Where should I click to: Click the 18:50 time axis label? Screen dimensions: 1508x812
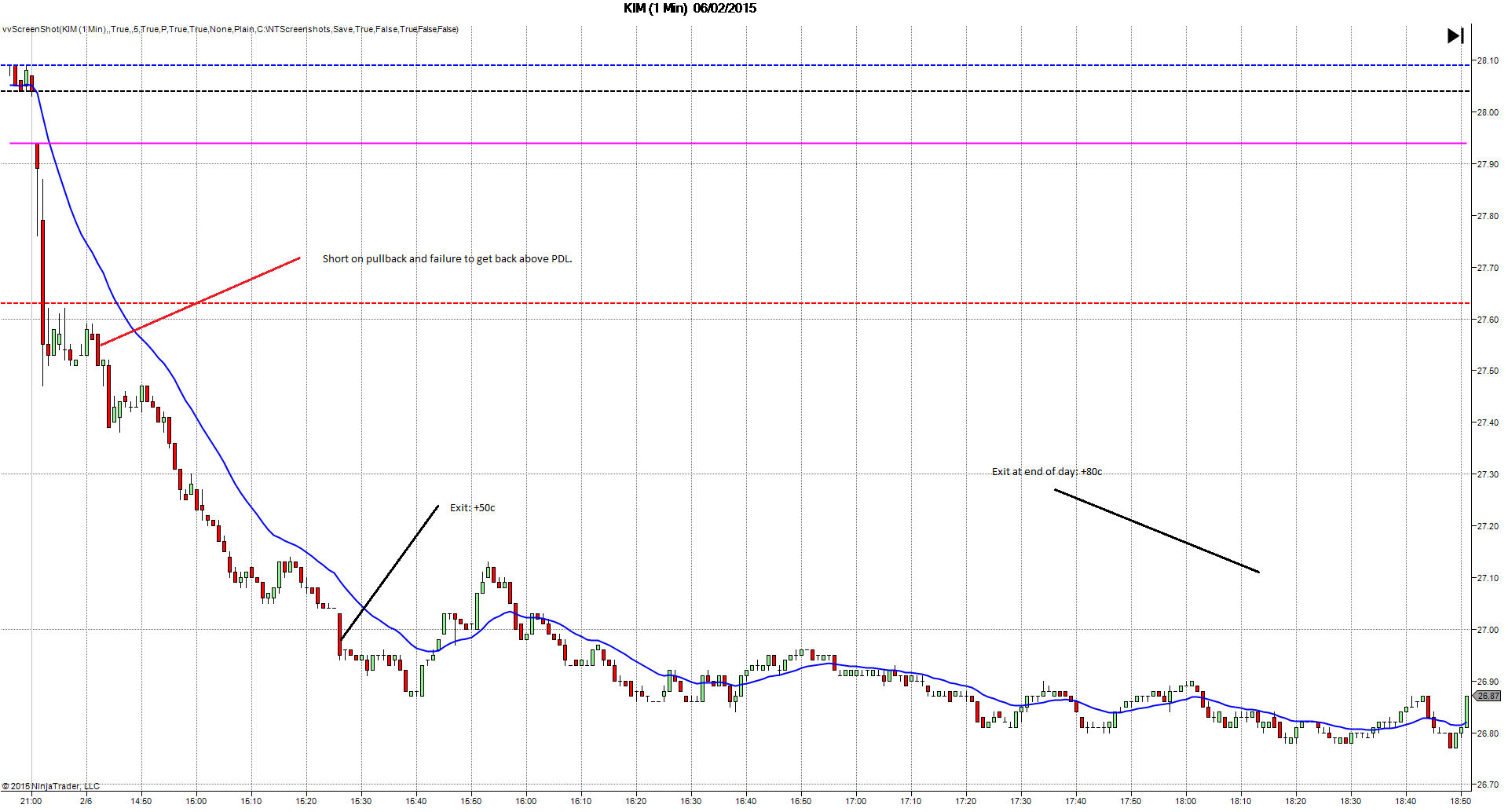pyautogui.click(x=1461, y=801)
